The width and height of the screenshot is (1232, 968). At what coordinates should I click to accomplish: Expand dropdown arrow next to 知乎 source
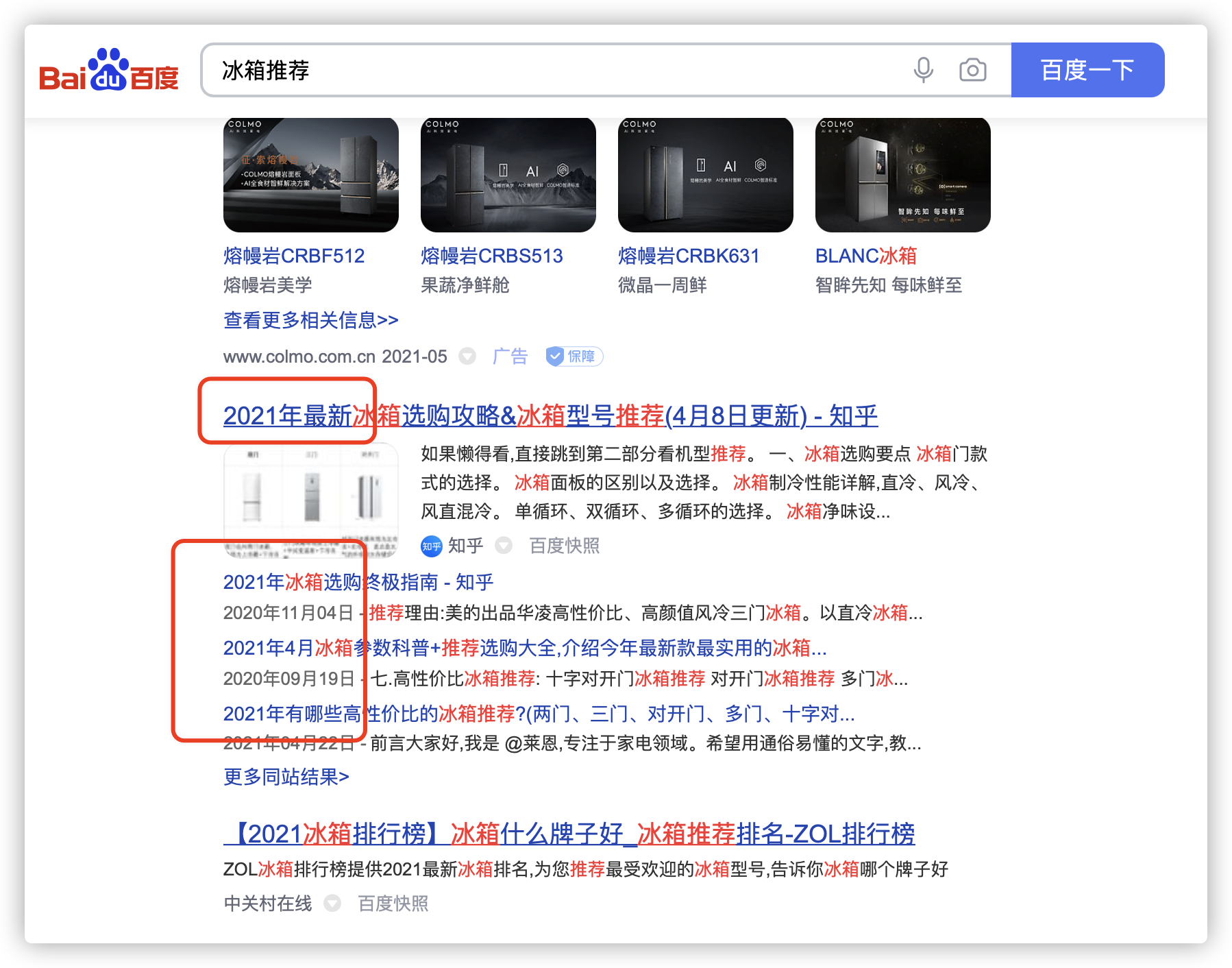(x=504, y=546)
